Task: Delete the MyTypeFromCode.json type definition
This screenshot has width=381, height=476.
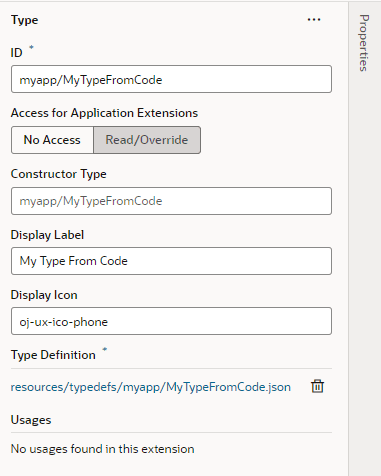Action: click(x=317, y=386)
